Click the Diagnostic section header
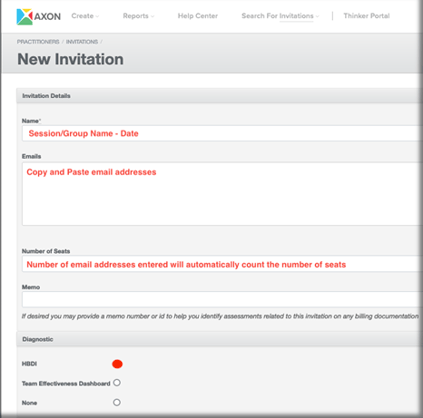This screenshot has height=418, width=423. [219, 339]
